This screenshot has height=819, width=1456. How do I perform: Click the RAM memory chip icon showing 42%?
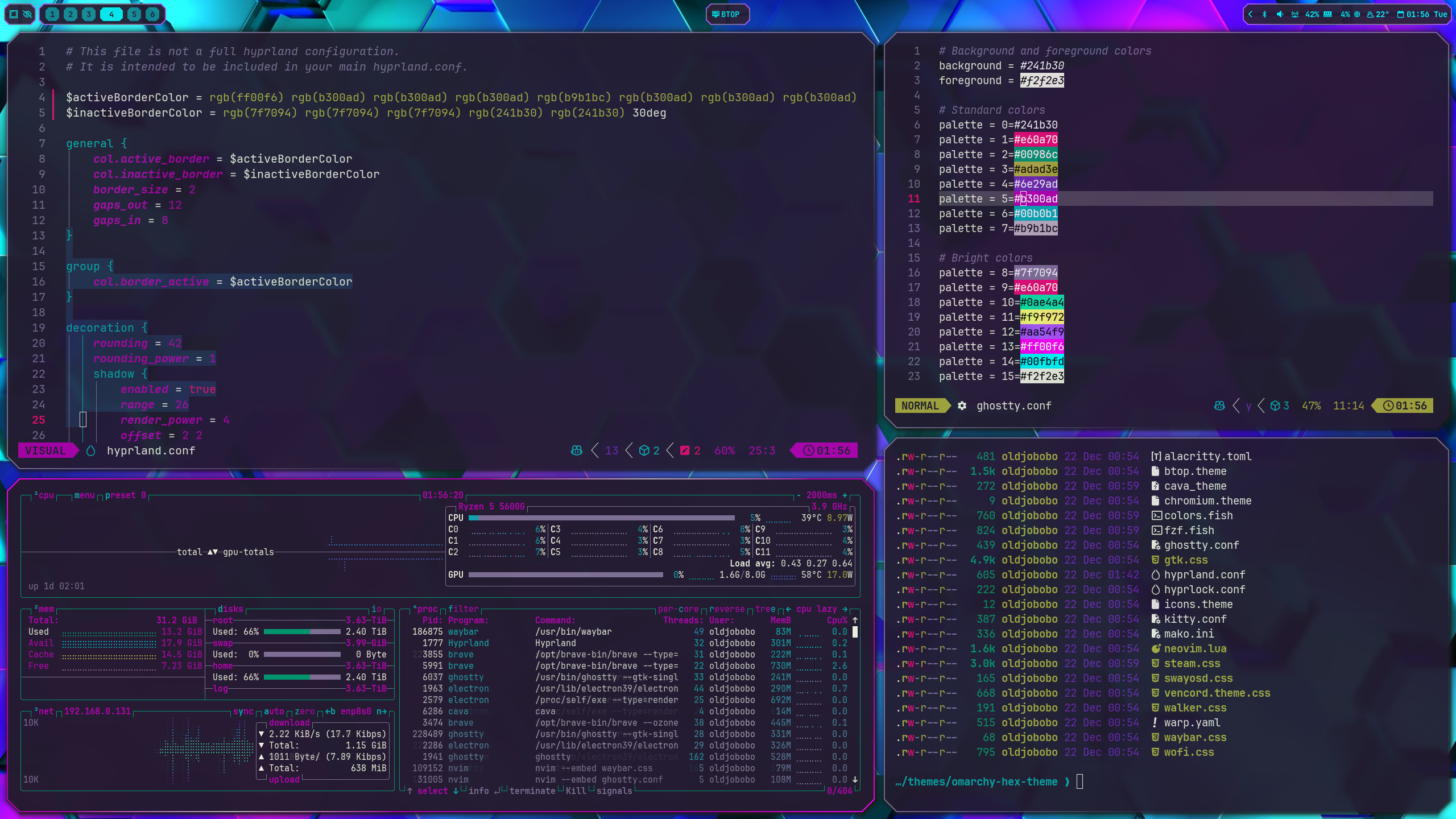(1327, 14)
